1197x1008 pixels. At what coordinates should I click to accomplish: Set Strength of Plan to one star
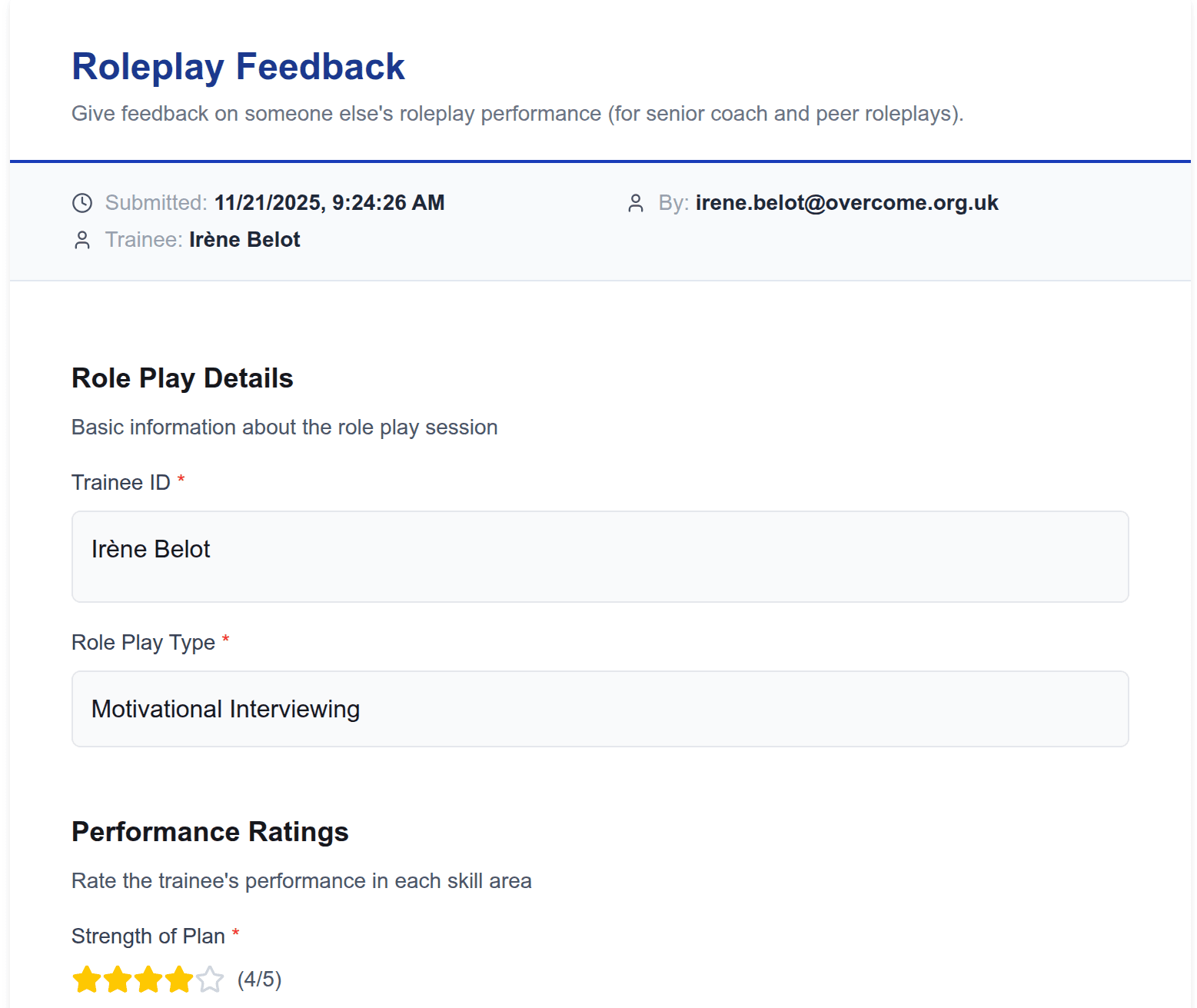point(87,980)
